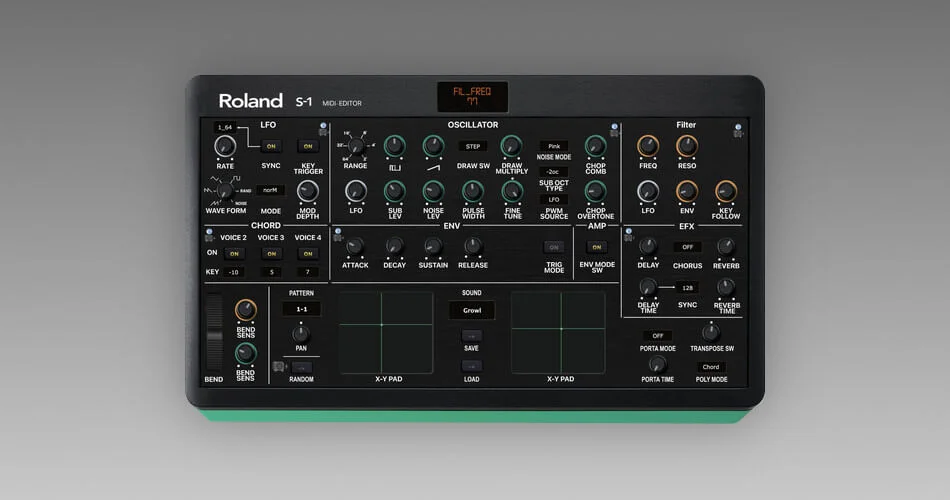Click the randomize icon in the OSCILLATOR section
This screenshot has width=950, height=500.
coord(614,130)
